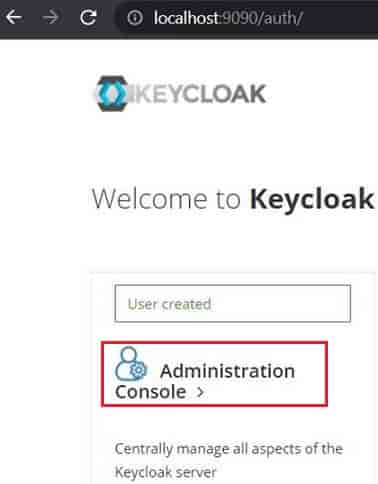This screenshot has height=484, width=378.
Task: View site information icon beside URL
Action: pyautogui.click(x=135, y=18)
